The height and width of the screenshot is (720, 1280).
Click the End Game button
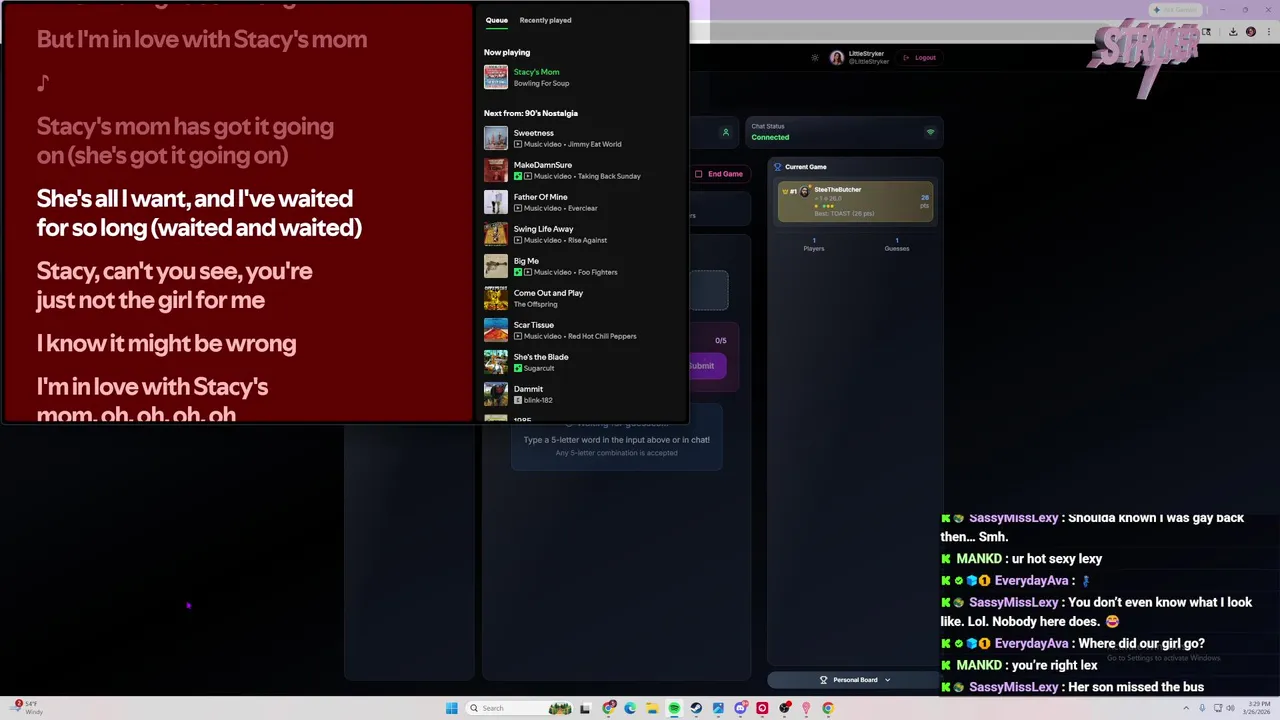tap(719, 174)
